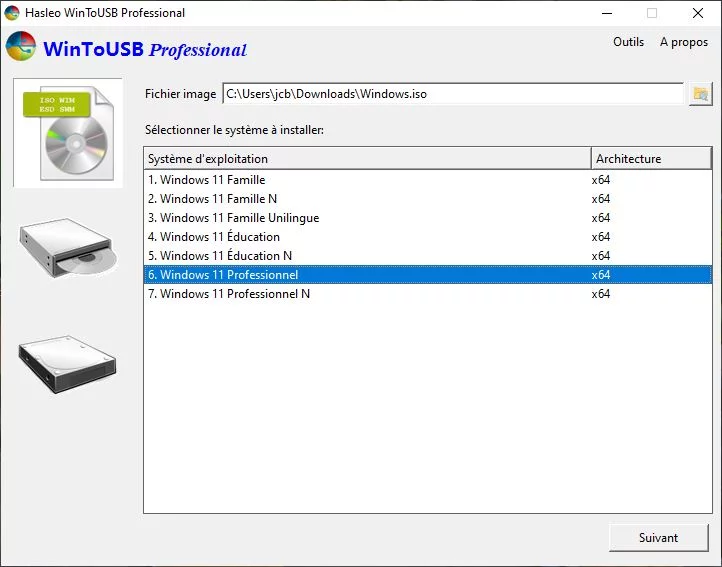
Task: Select row 2. Windows 11 Famille N
Action: 428,199
